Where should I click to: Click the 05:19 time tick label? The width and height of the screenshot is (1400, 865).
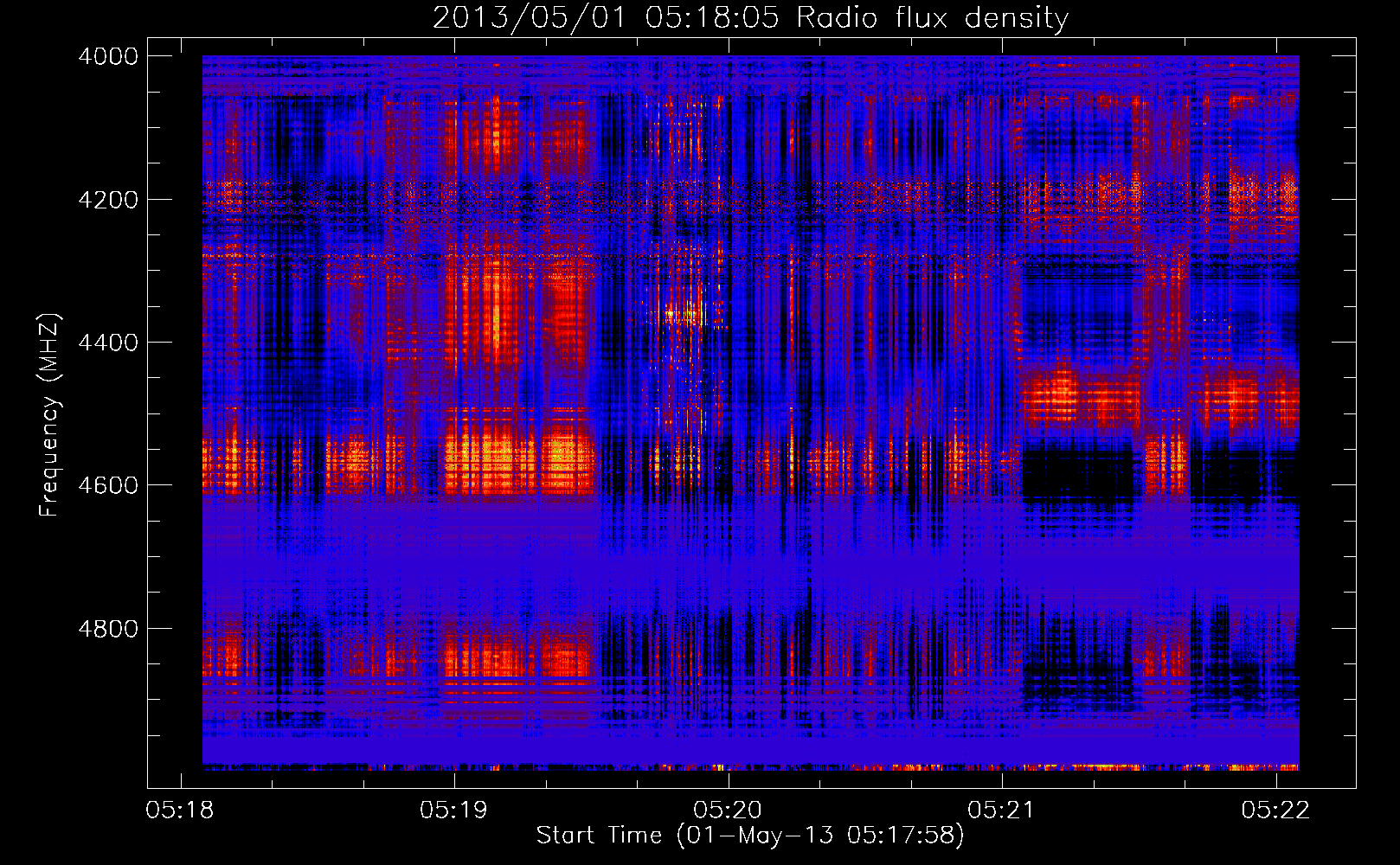[x=453, y=811]
